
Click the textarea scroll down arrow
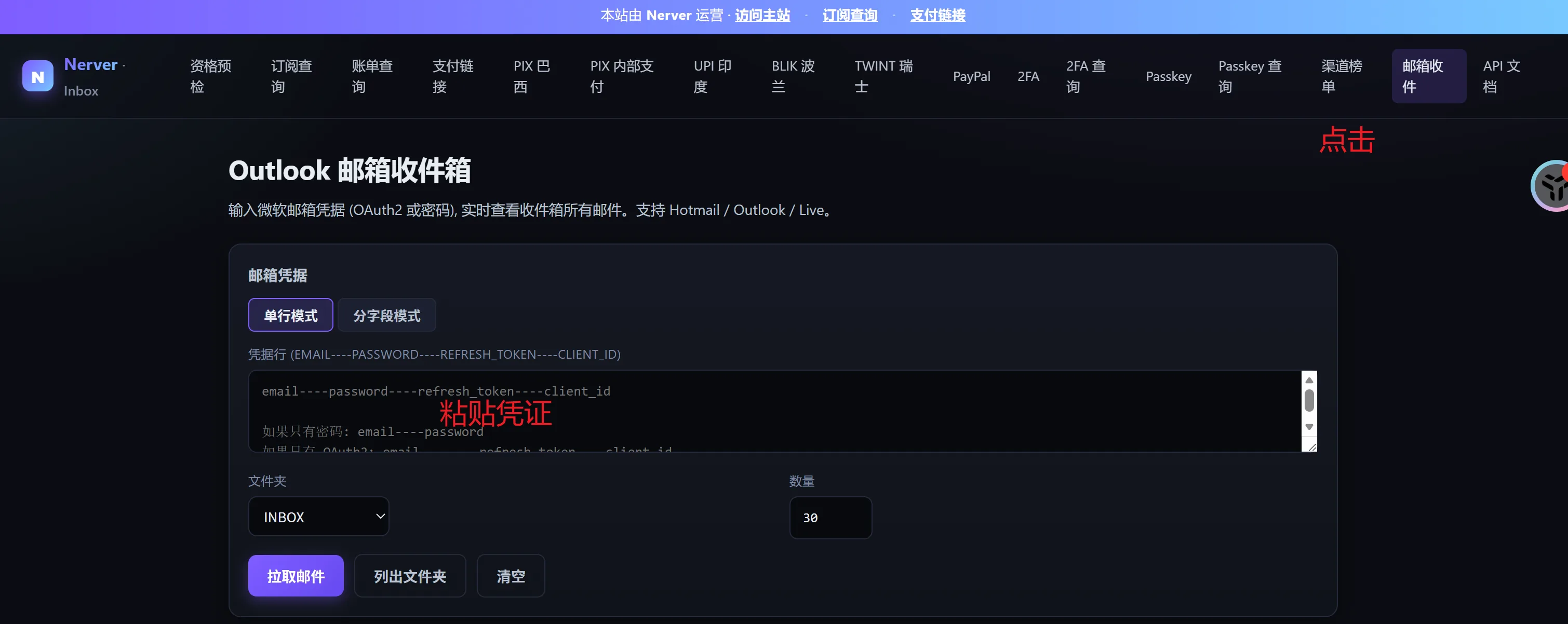click(x=1309, y=427)
